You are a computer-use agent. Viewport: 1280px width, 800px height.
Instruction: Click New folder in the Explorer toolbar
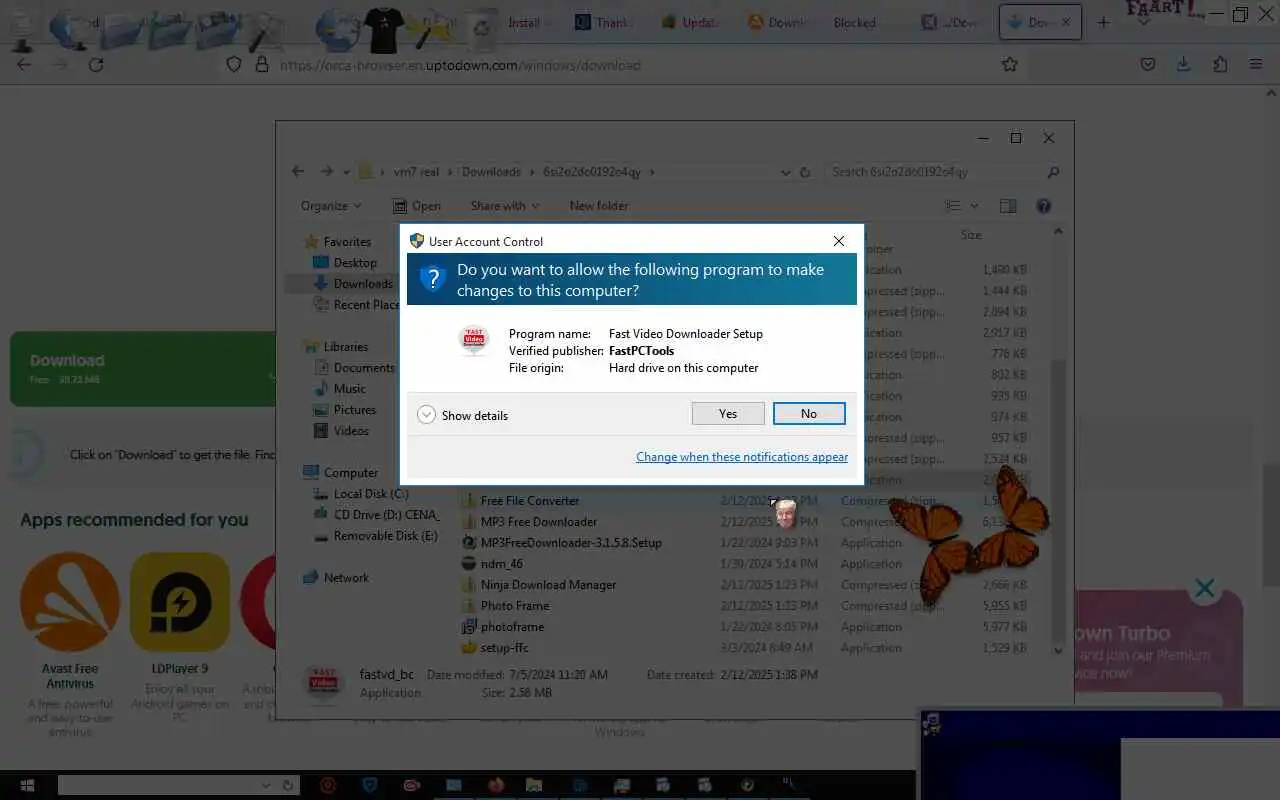coord(599,206)
